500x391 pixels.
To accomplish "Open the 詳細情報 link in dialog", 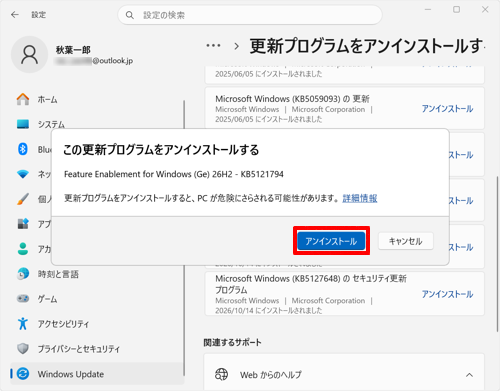I will click(360, 198).
